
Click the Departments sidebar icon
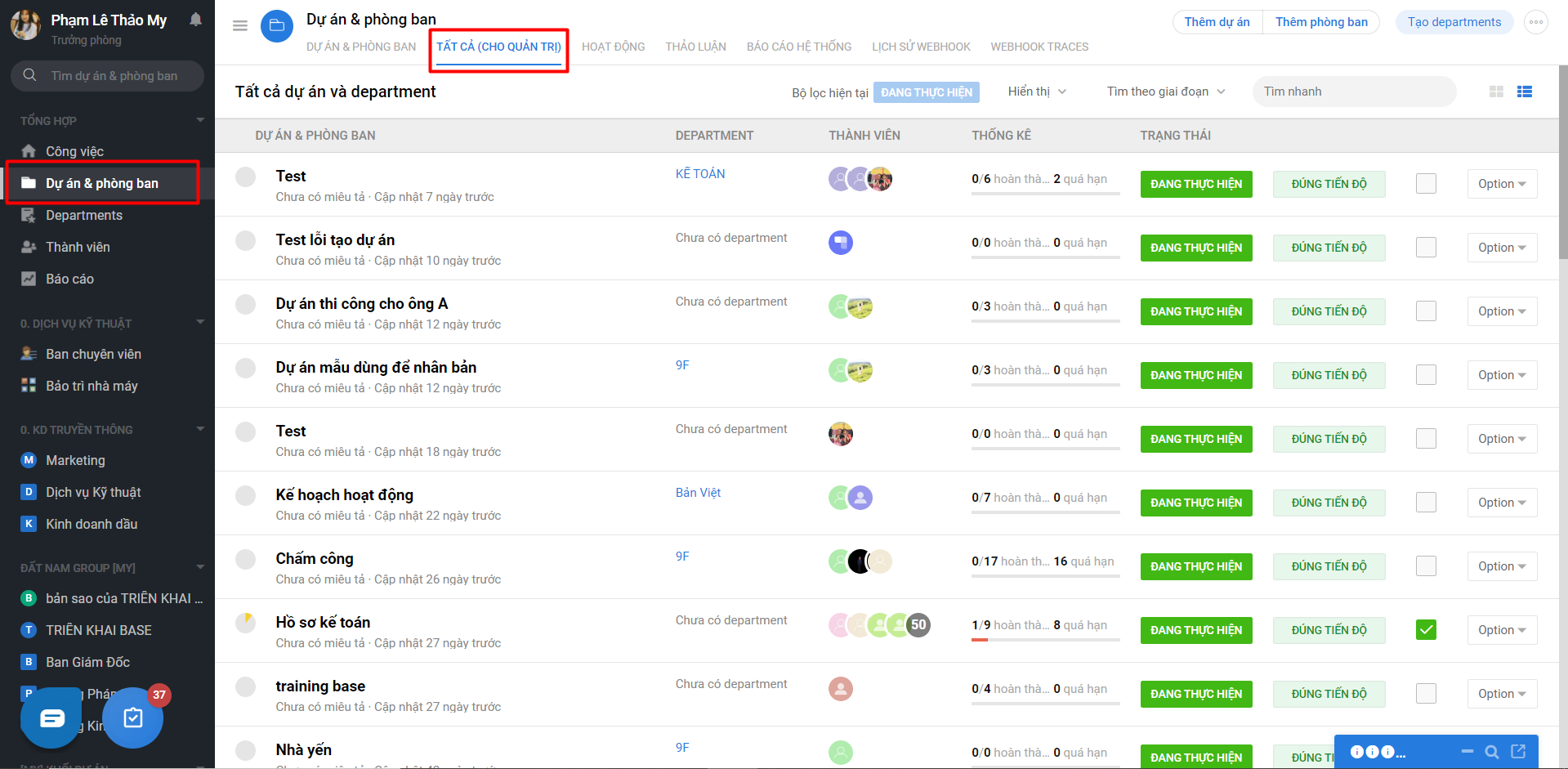[29, 215]
